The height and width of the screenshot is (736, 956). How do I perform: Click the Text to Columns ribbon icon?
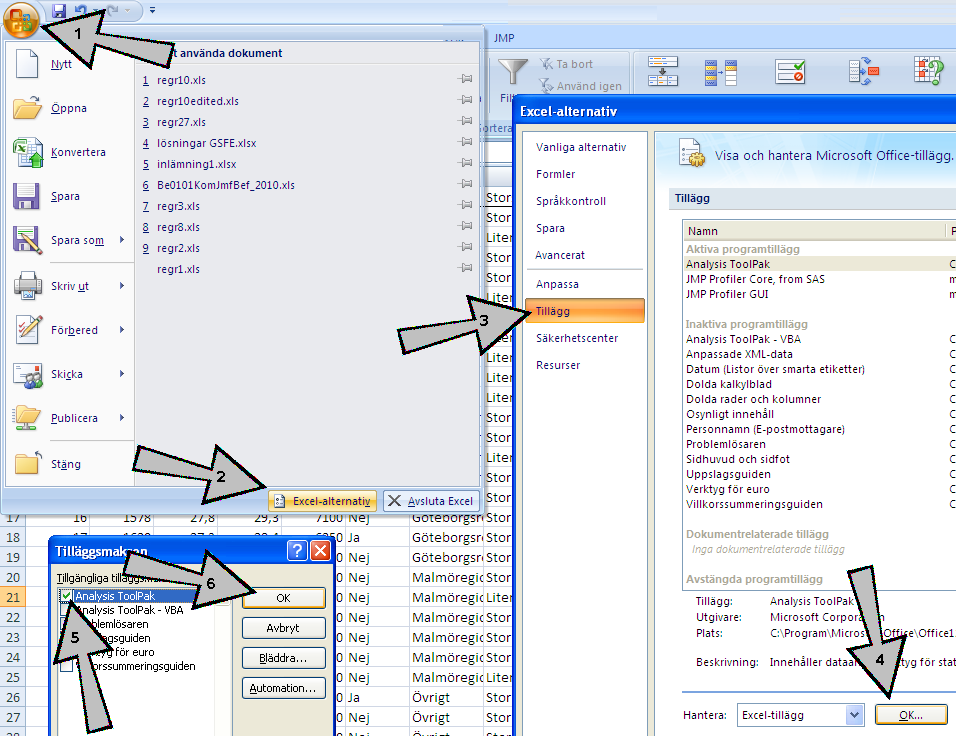pyautogui.click(x=663, y=71)
